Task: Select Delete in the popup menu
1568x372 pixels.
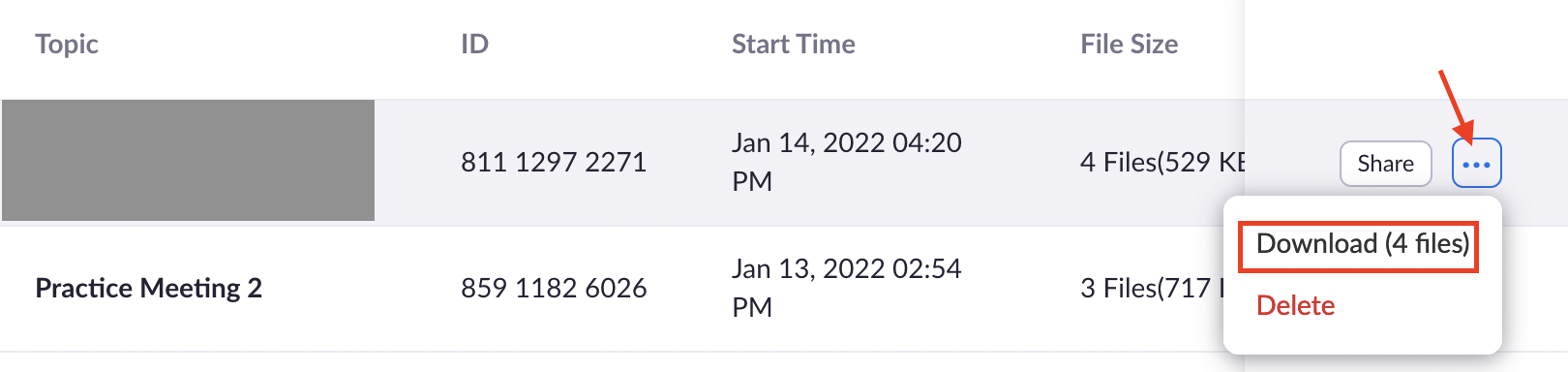Action: (1295, 305)
